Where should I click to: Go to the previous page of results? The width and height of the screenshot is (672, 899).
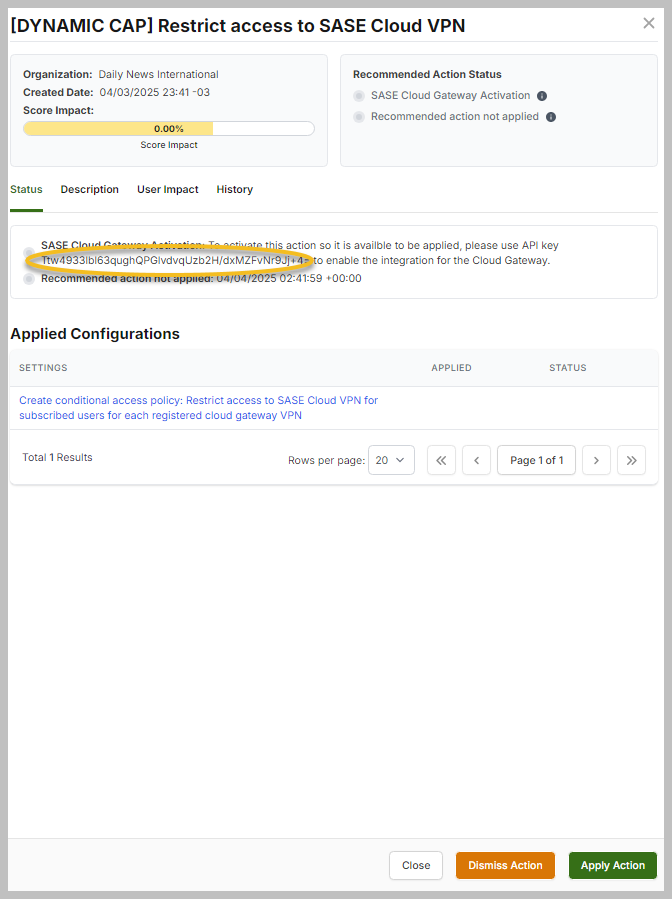click(x=476, y=460)
